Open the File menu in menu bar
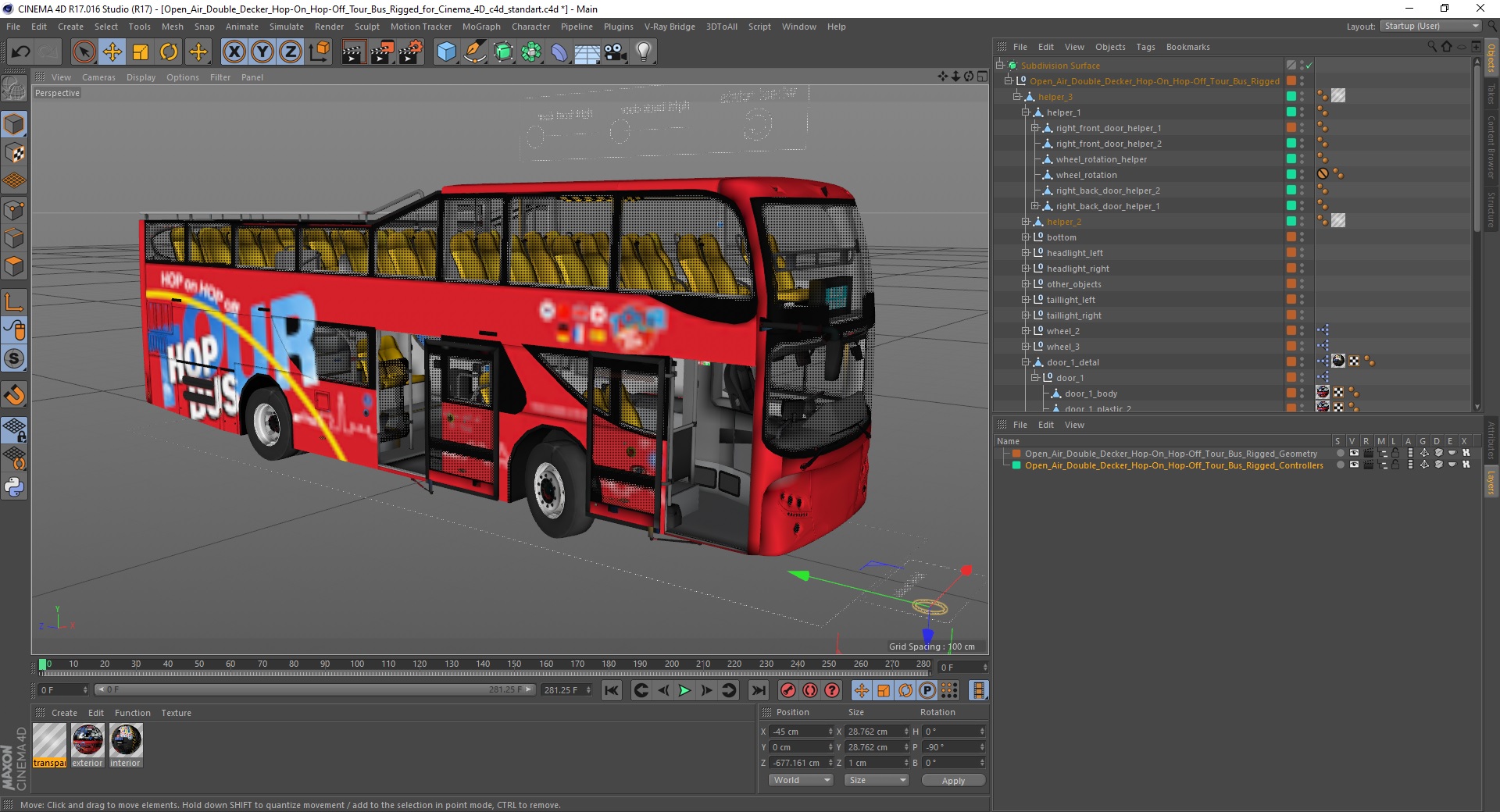 point(13,27)
